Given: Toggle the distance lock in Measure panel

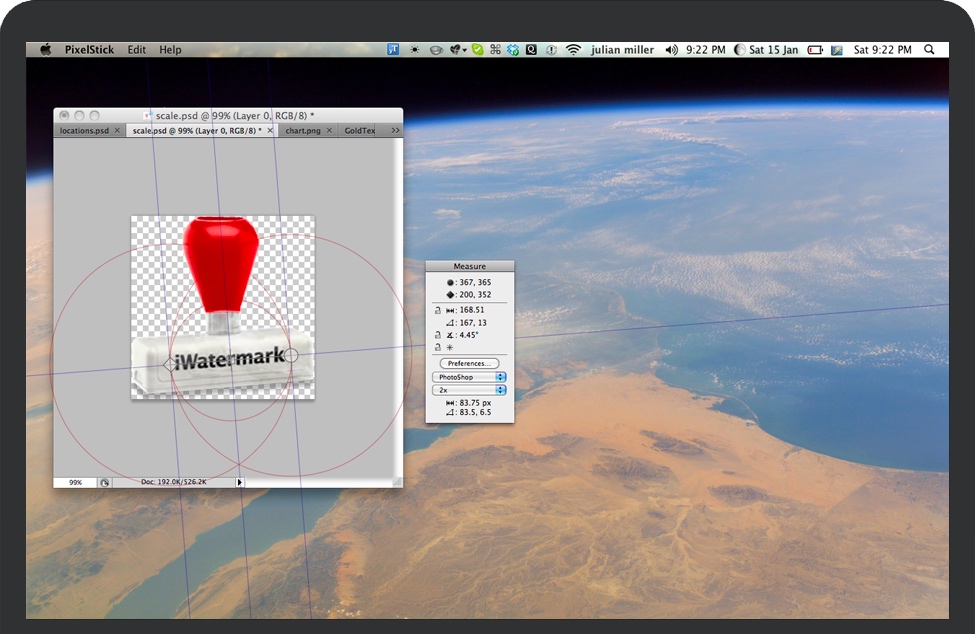Looking at the screenshot, I should [x=438, y=311].
